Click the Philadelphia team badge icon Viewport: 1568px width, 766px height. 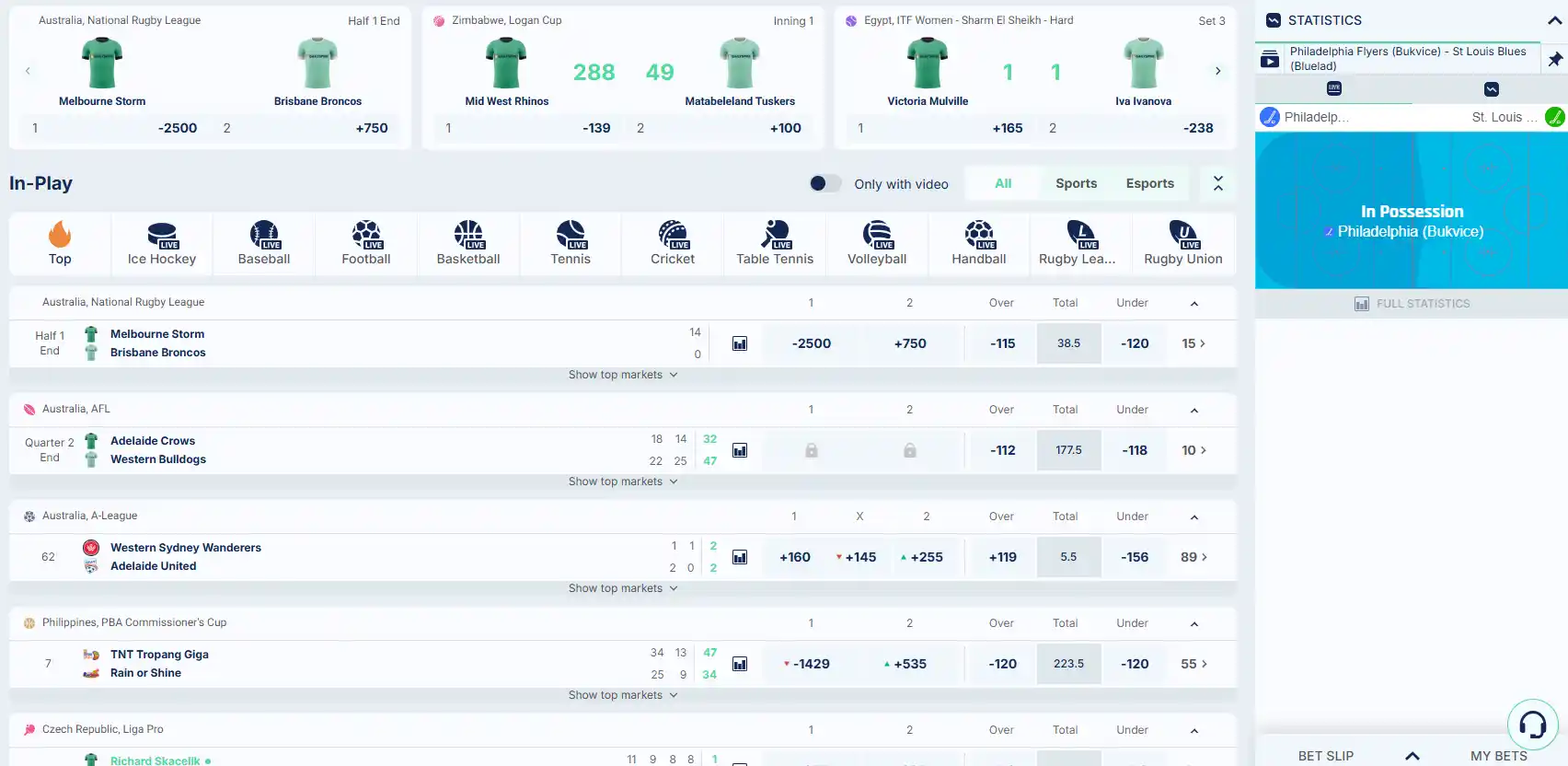click(1270, 117)
